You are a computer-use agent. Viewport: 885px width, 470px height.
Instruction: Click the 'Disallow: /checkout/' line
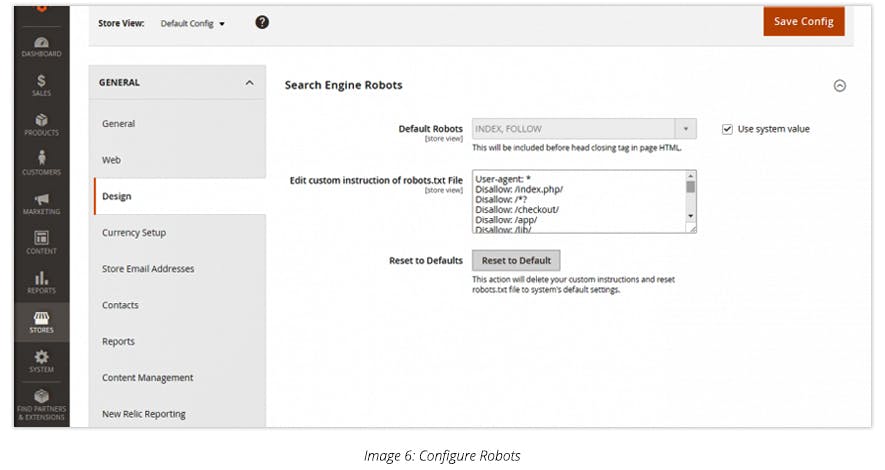[x=517, y=209]
